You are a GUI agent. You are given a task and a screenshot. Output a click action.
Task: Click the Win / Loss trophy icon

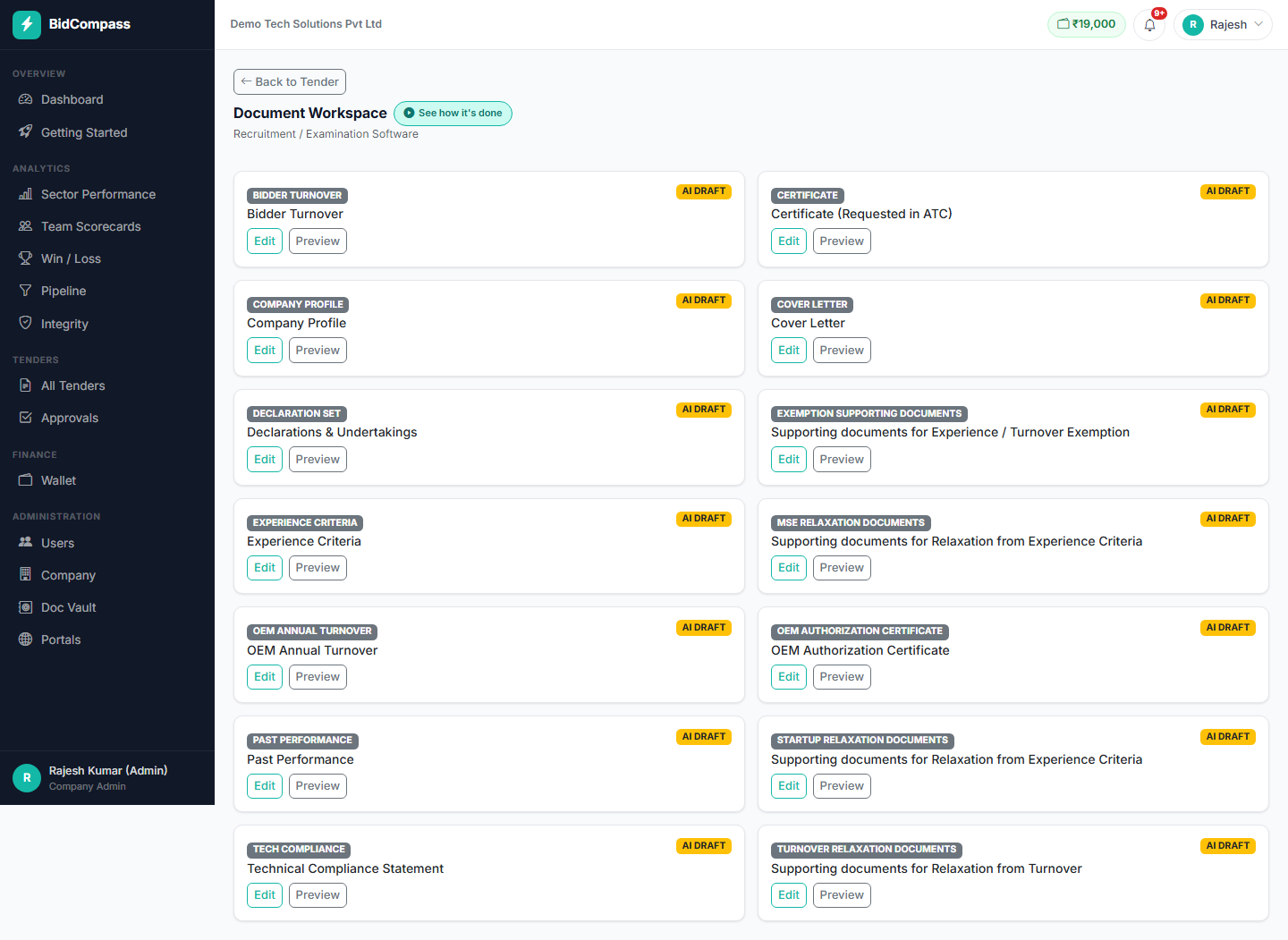pyautogui.click(x=25, y=258)
